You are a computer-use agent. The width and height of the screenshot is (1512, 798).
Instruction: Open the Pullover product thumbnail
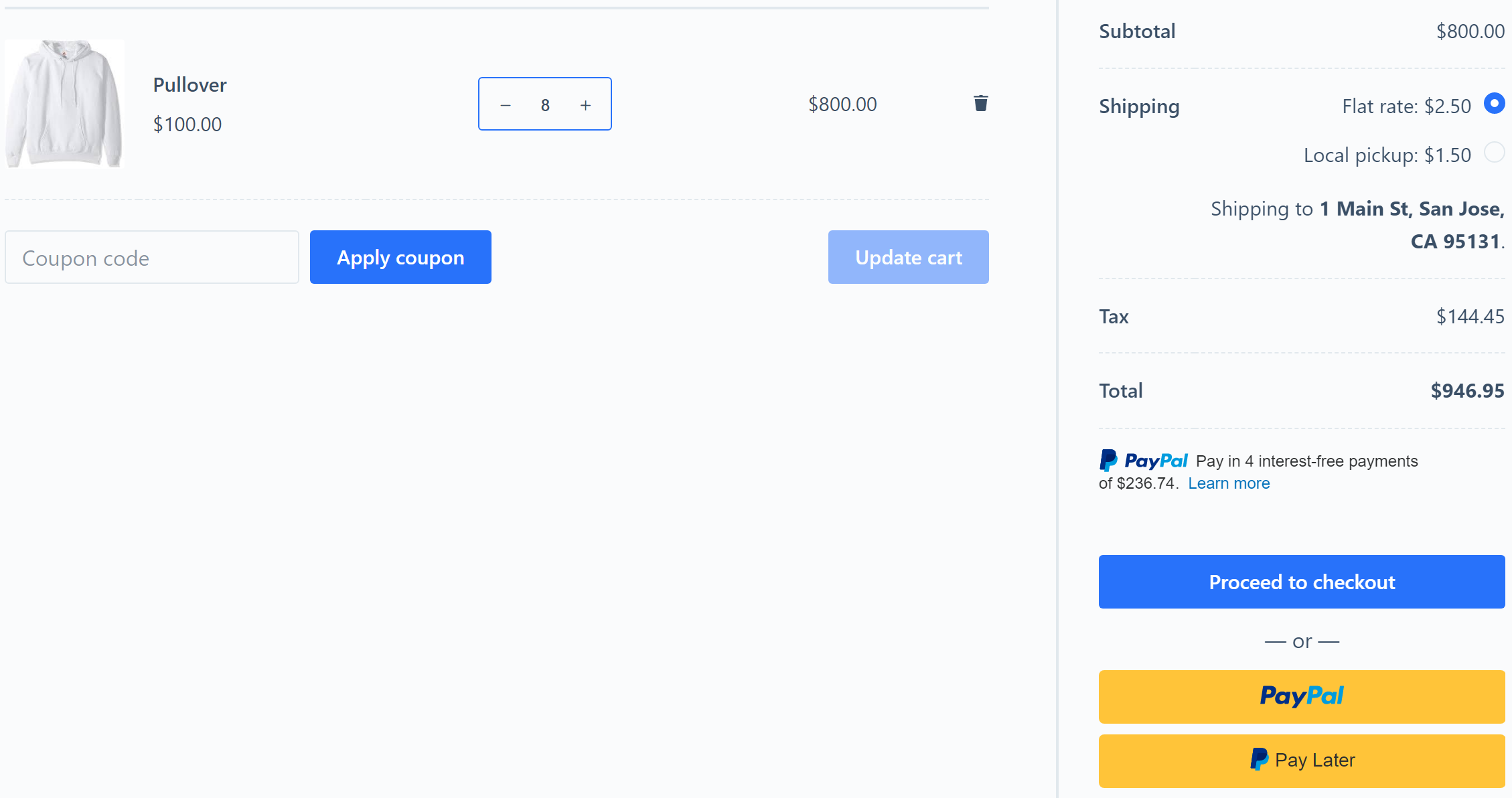pyautogui.click(x=65, y=103)
